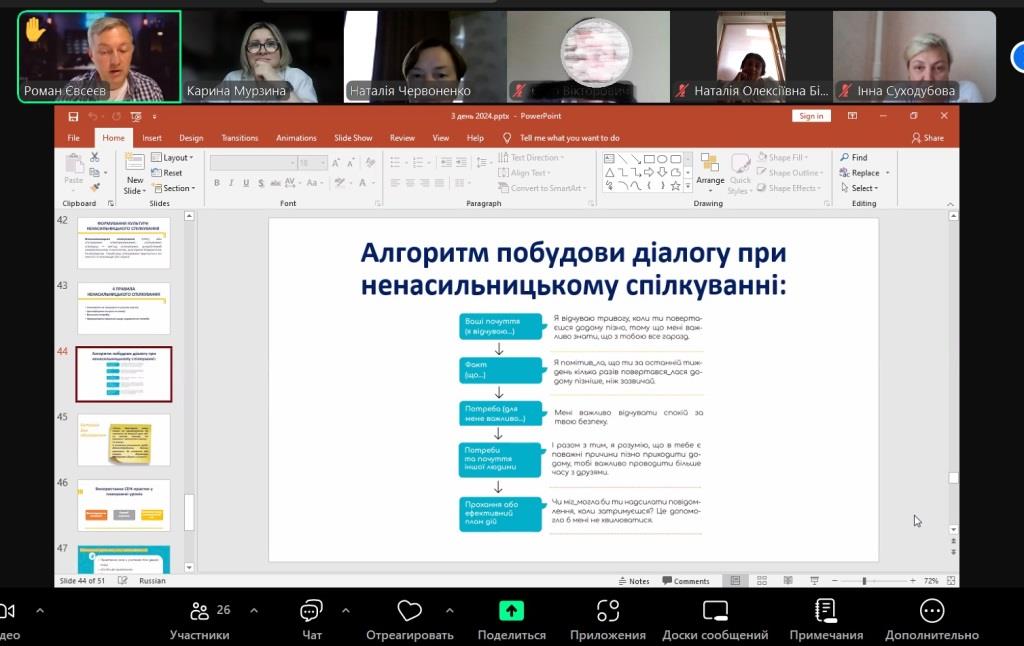Click the Arrange button
The image size is (1024, 646).
tap(710, 172)
